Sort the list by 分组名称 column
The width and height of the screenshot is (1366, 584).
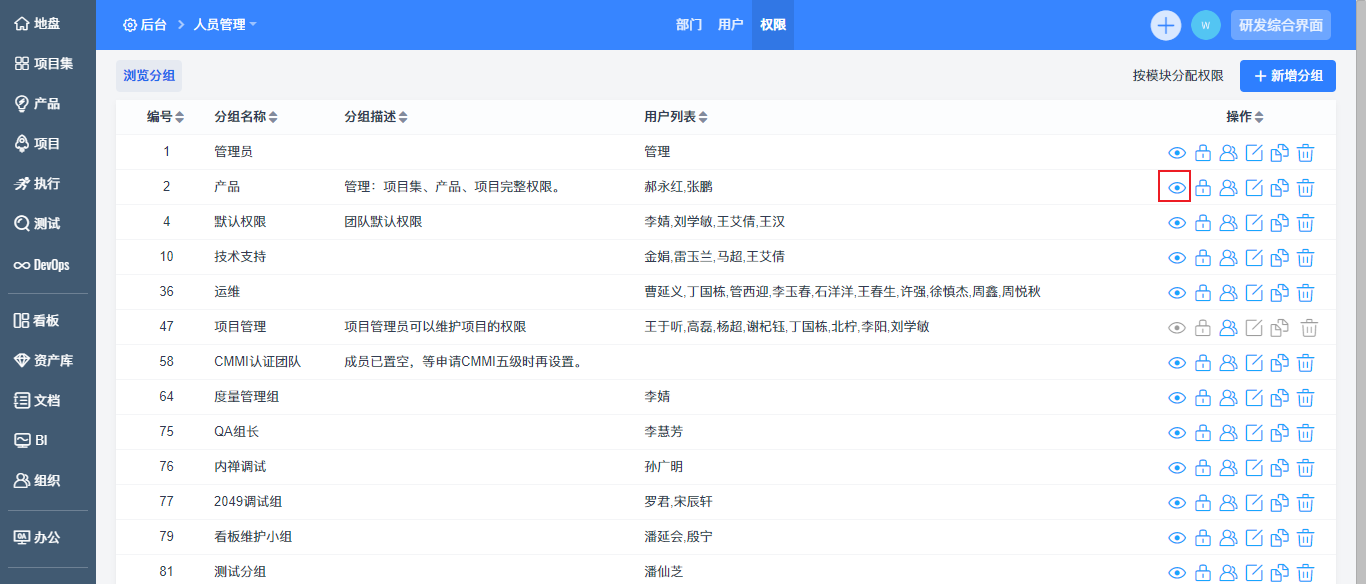246,117
